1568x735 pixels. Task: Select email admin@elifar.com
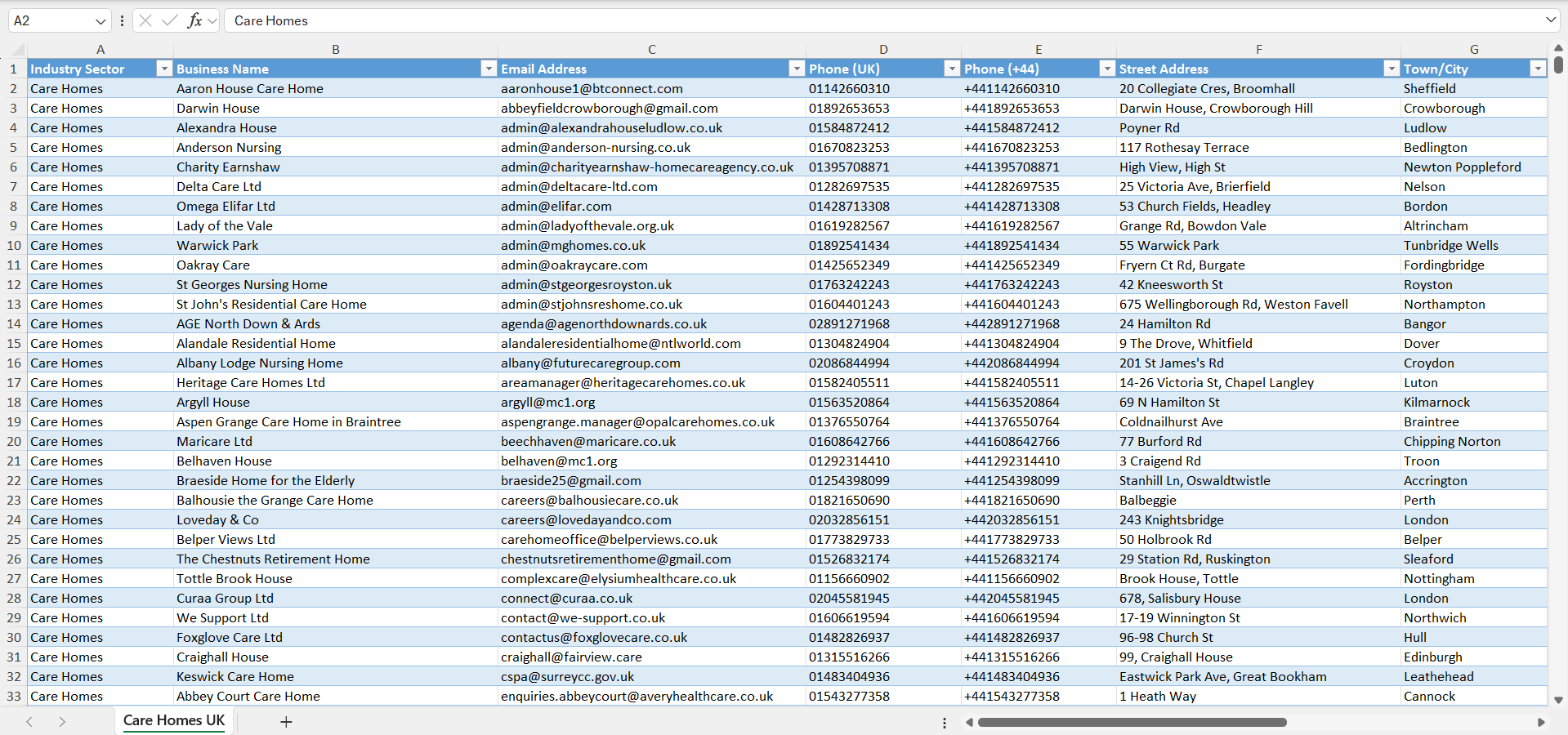(x=652, y=207)
